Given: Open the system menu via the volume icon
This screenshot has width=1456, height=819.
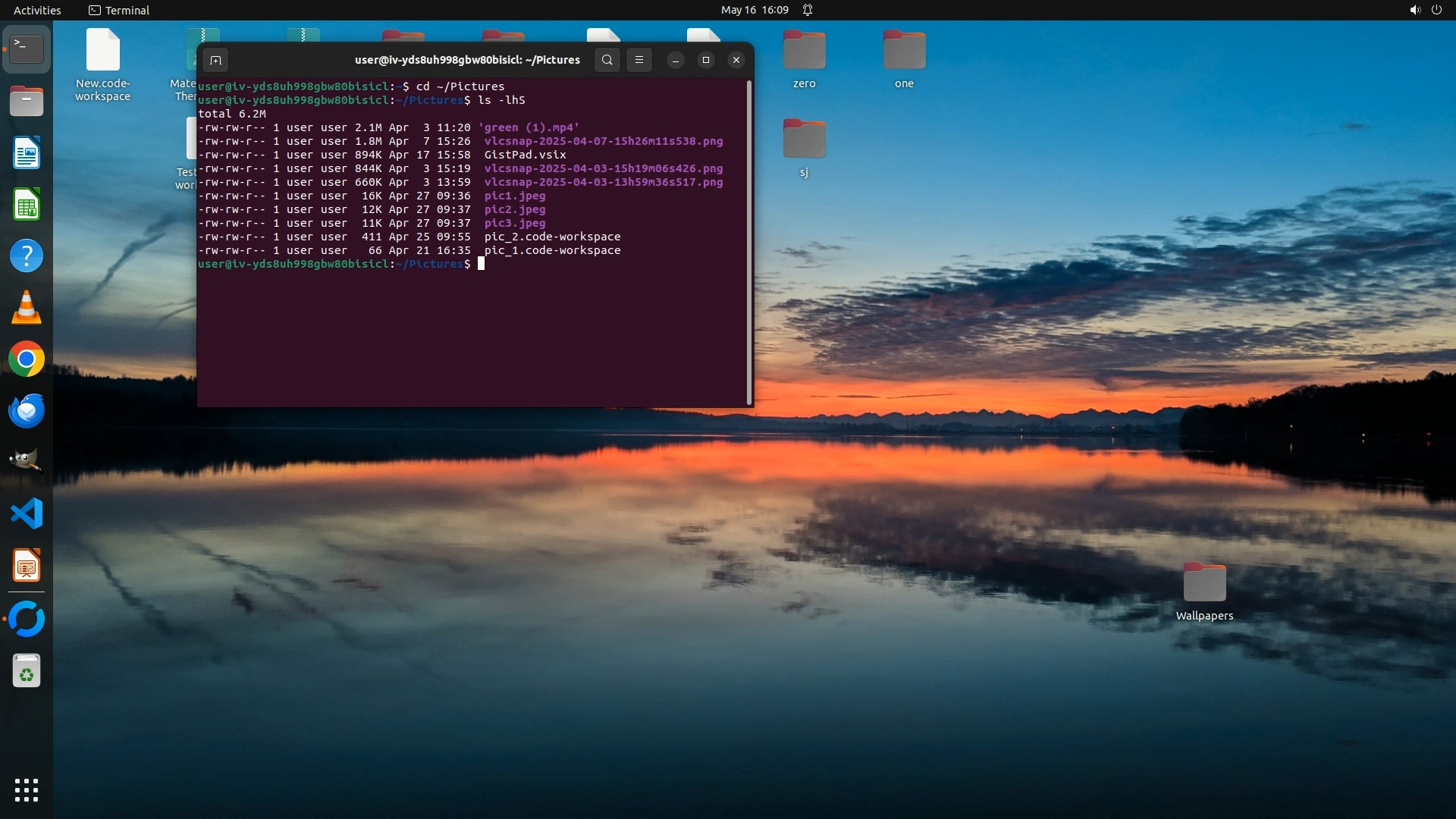Looking at the screenshot, I should click(x=1415, y=10).
